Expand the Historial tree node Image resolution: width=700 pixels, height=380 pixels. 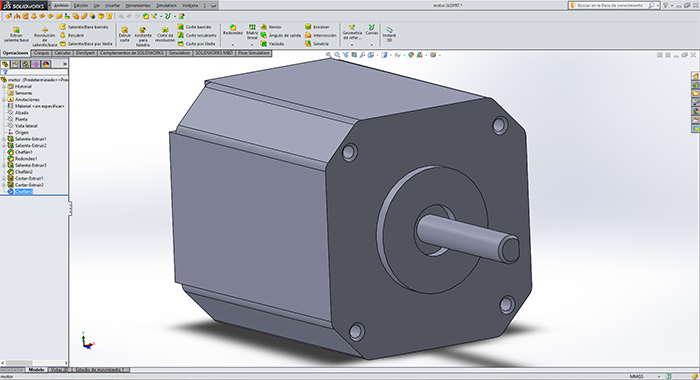coord(4,87)
